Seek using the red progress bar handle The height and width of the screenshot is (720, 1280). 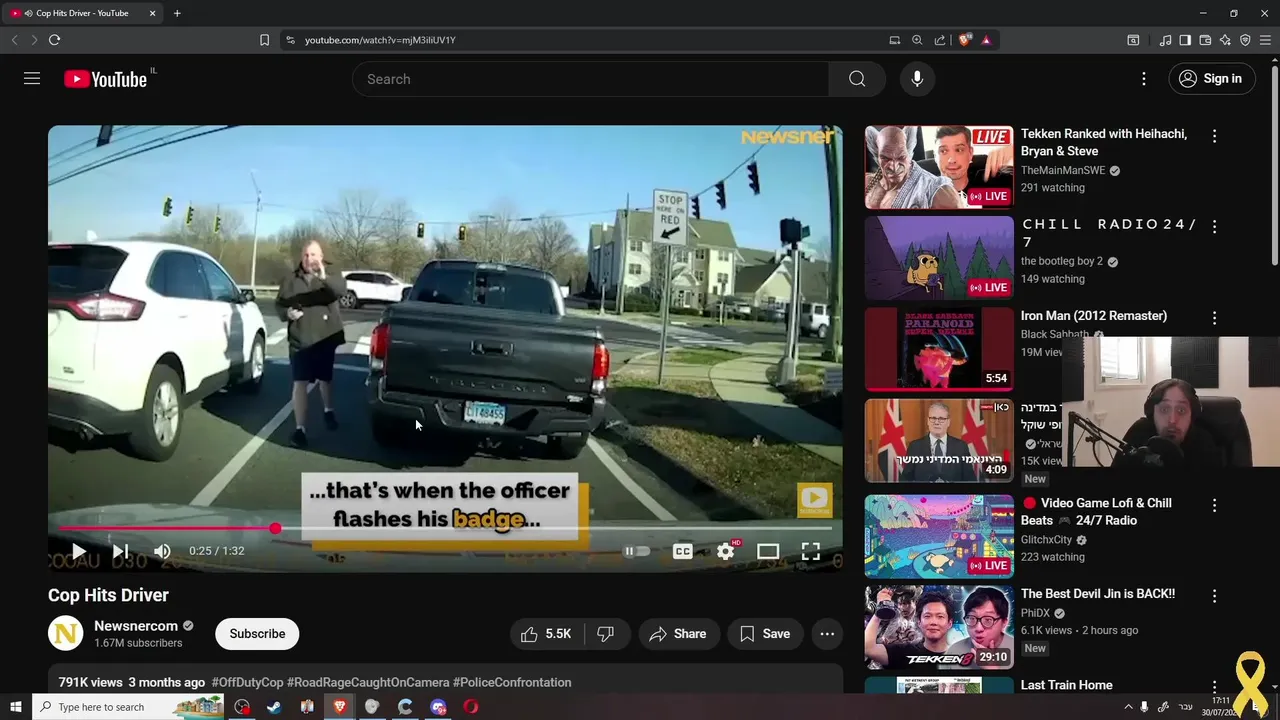pos(275,528)
